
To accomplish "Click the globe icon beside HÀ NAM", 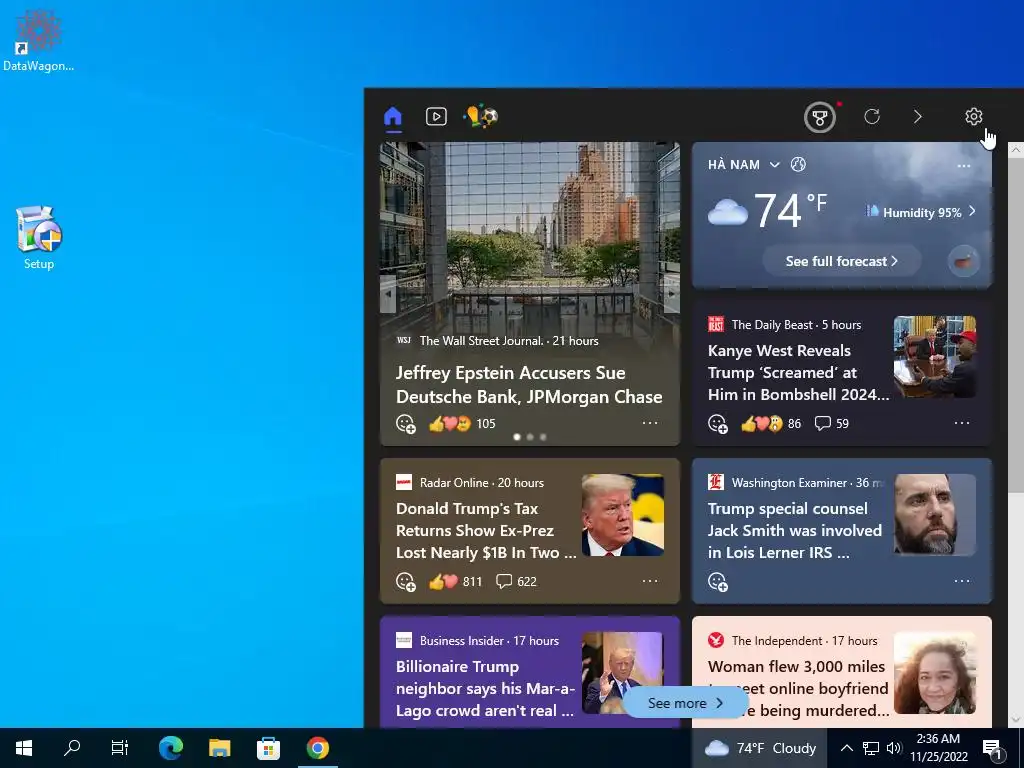I will [798, 165].
